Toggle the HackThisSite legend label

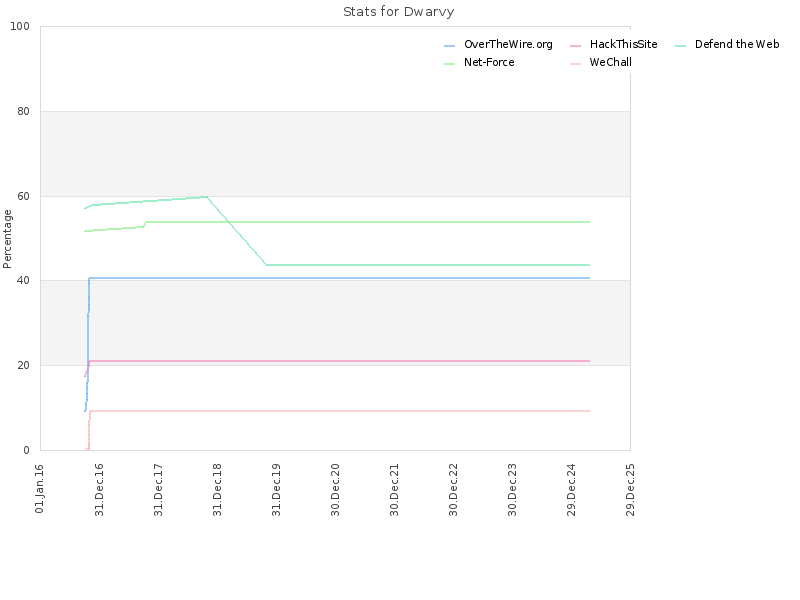tap(623, 44)
